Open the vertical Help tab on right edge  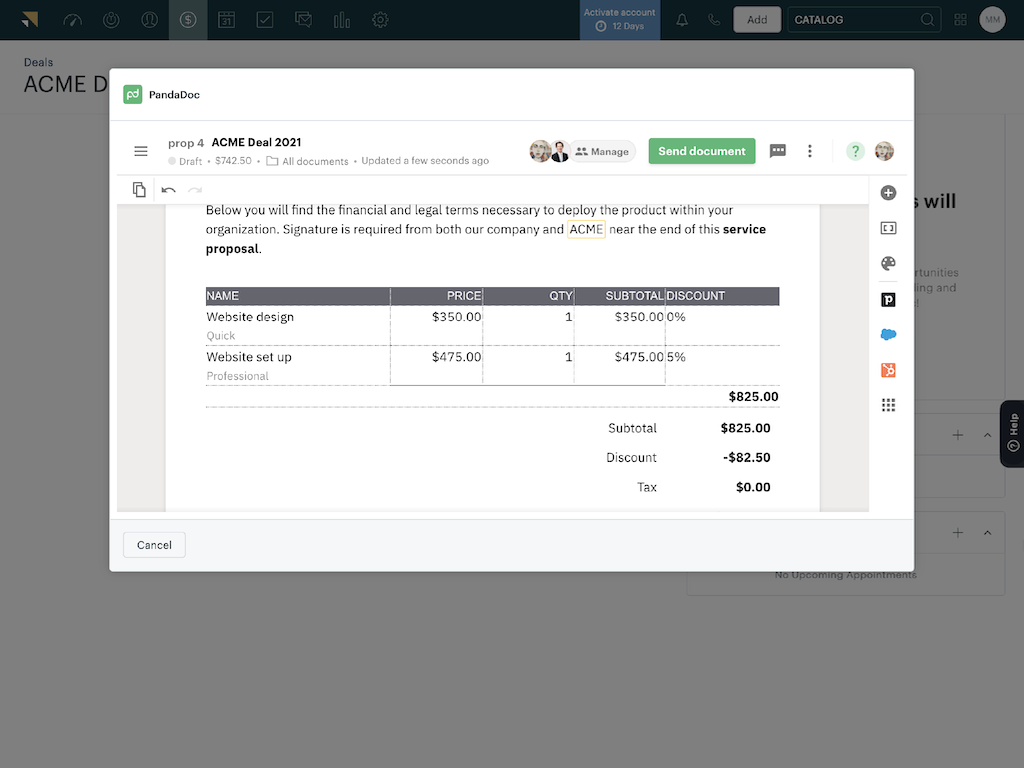(x=1012, y=433)
